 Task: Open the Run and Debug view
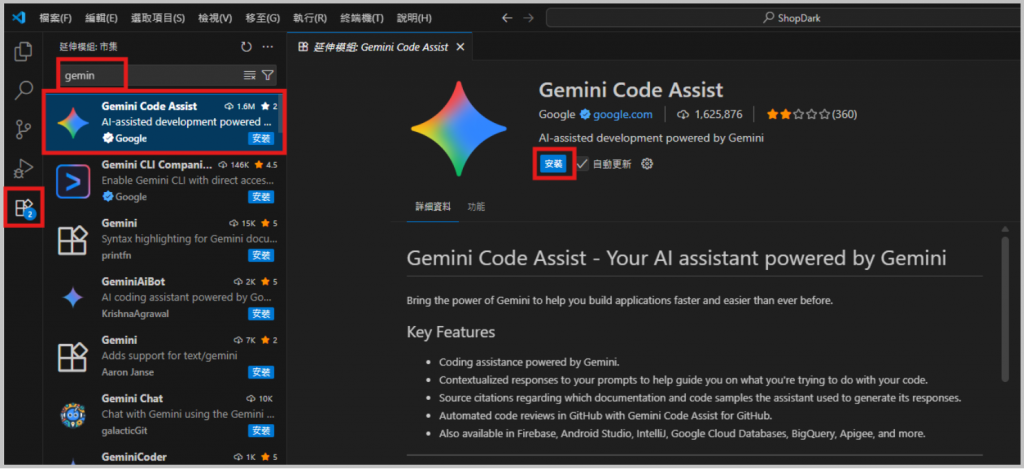point(24,169)
